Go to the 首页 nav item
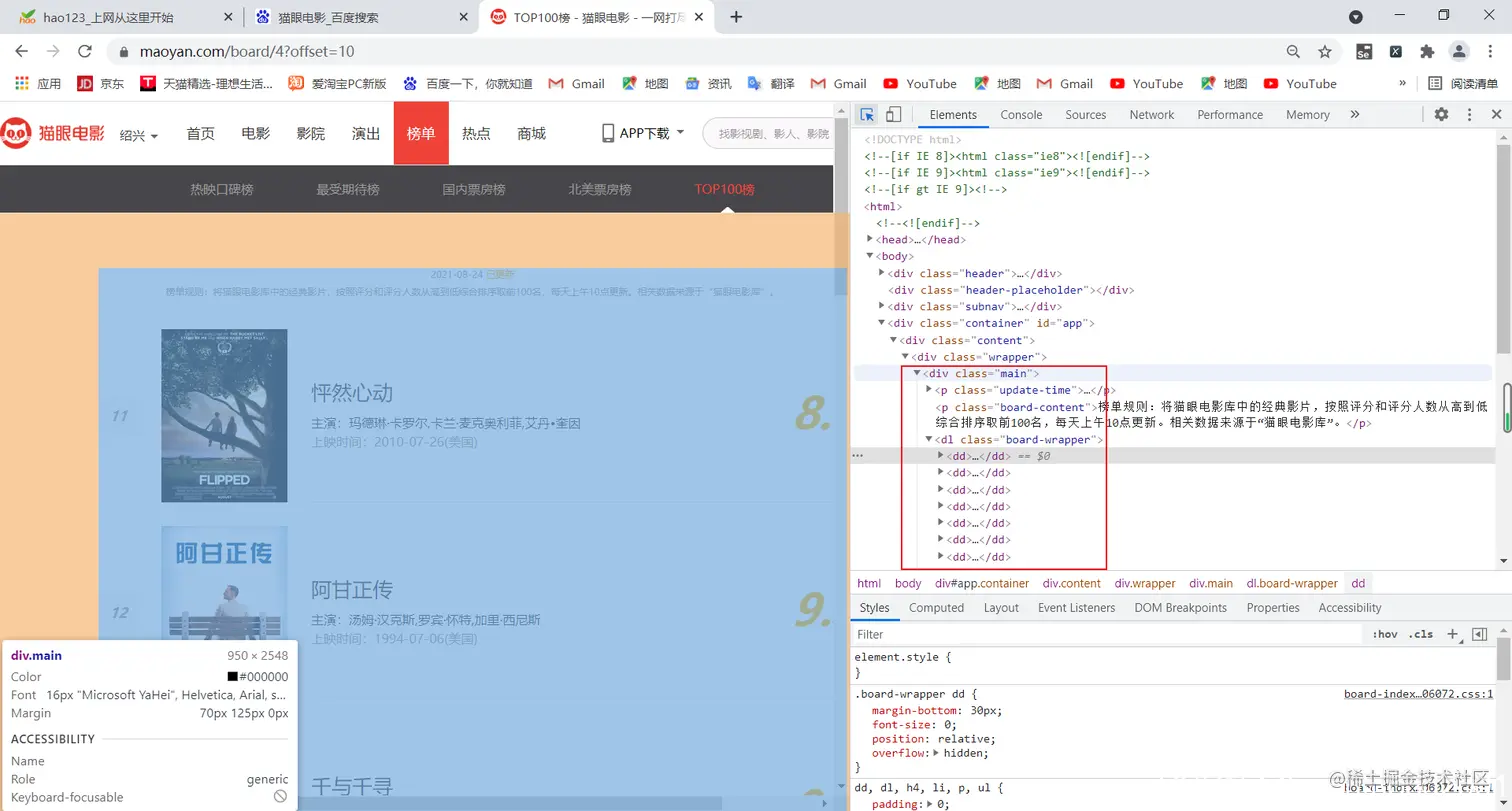The width and height of the screenshot is (1512, 811). tap(200, 133)
